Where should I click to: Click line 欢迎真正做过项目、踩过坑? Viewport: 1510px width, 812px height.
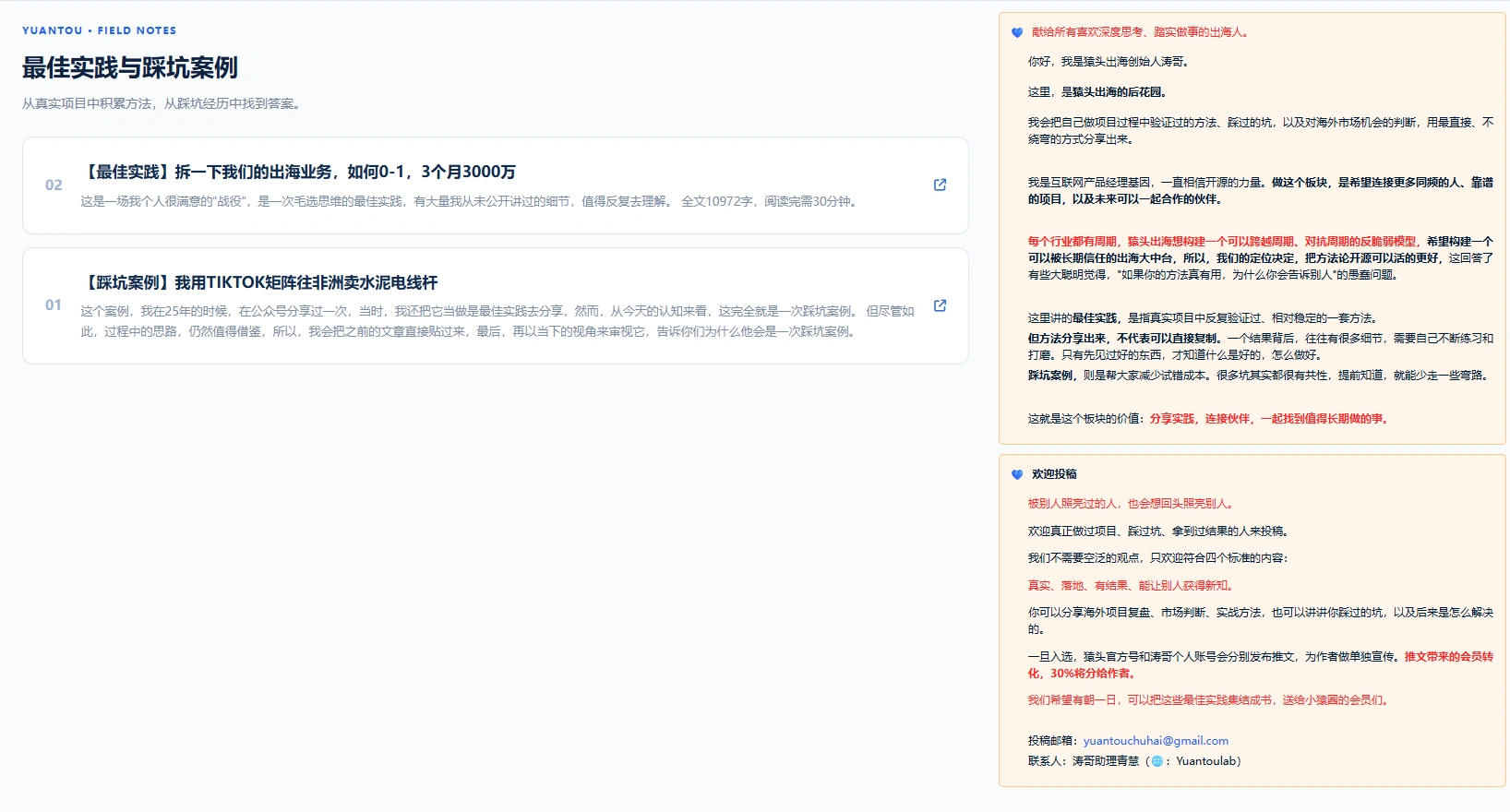point(1160,531)
